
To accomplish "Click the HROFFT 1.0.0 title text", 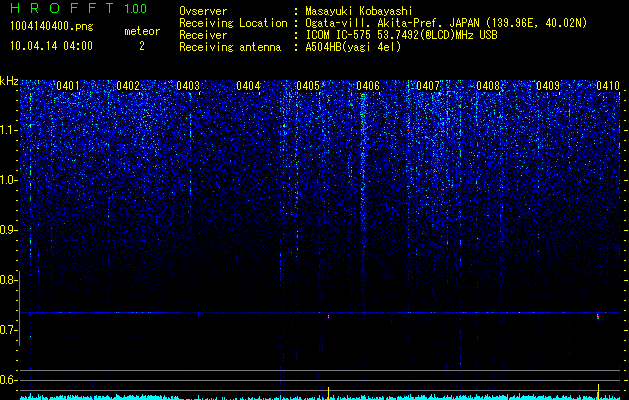I will point(79,8).
